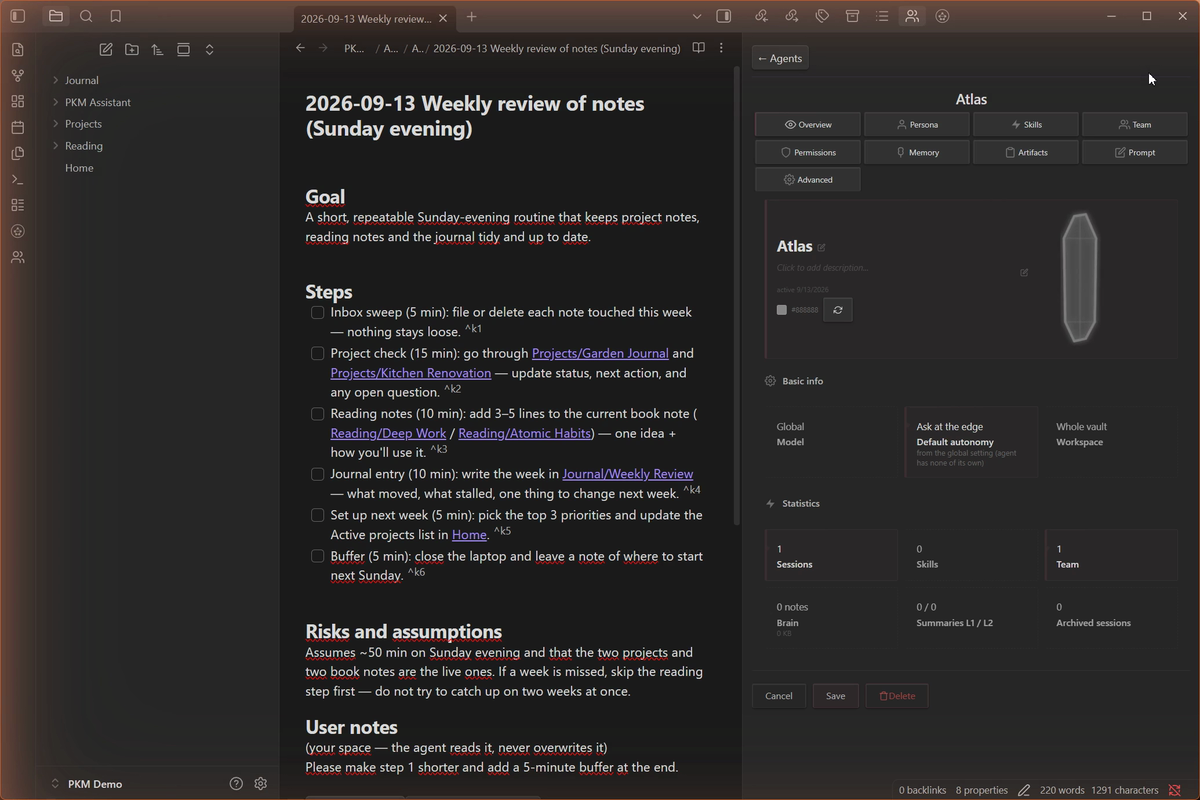This screenshot has height=800, width=1200.
Task: Select the agent gray color swatch
Action: tap(782, 310)
